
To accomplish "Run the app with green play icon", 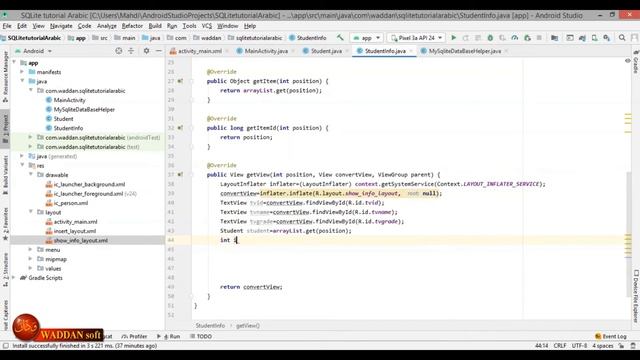I will coord(453,38).
